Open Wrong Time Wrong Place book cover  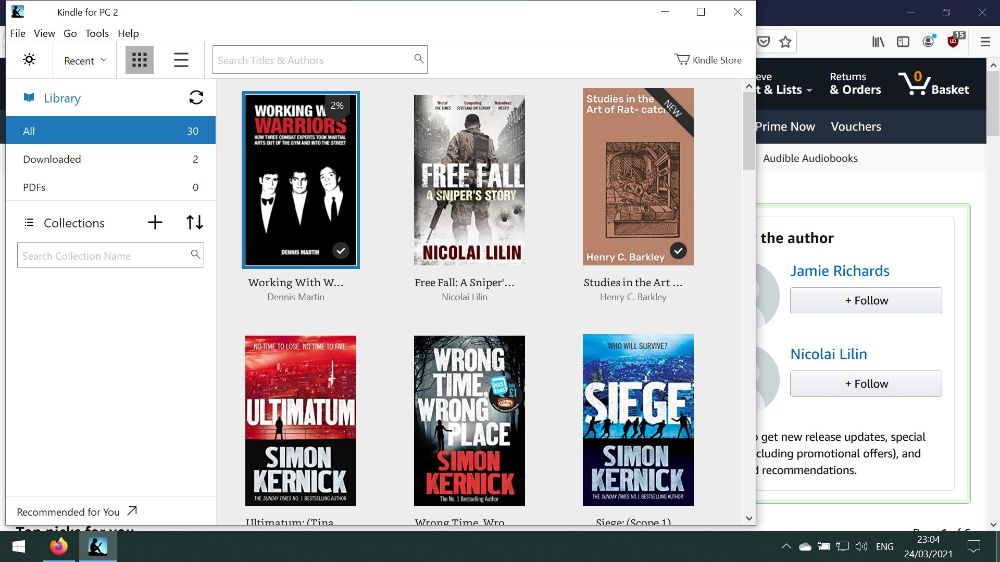(469, 421)
